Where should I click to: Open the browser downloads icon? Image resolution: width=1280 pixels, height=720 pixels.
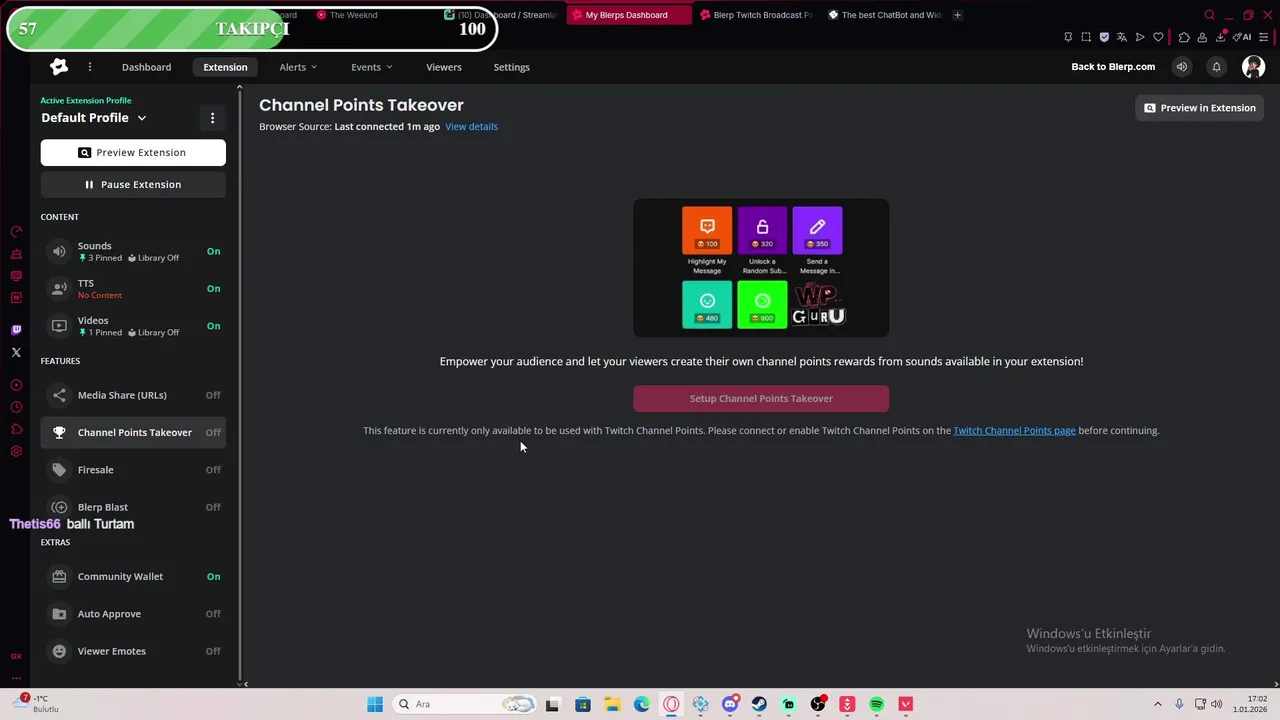click(x=1221, y=37)
